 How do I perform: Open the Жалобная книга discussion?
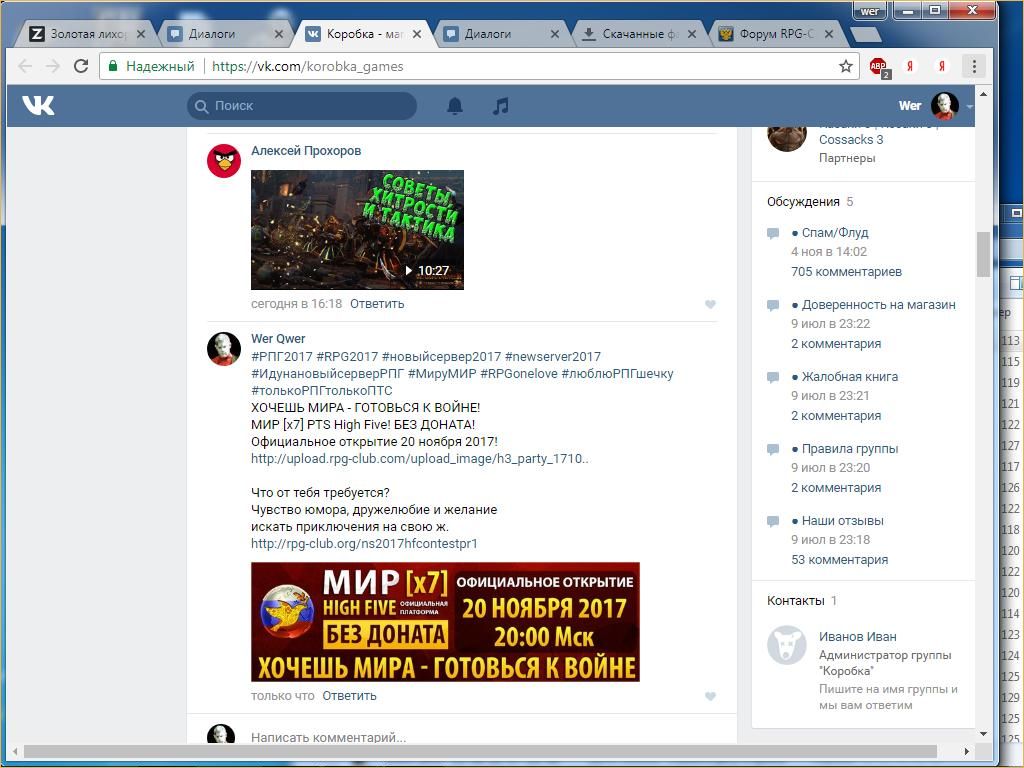pos(850,376)
